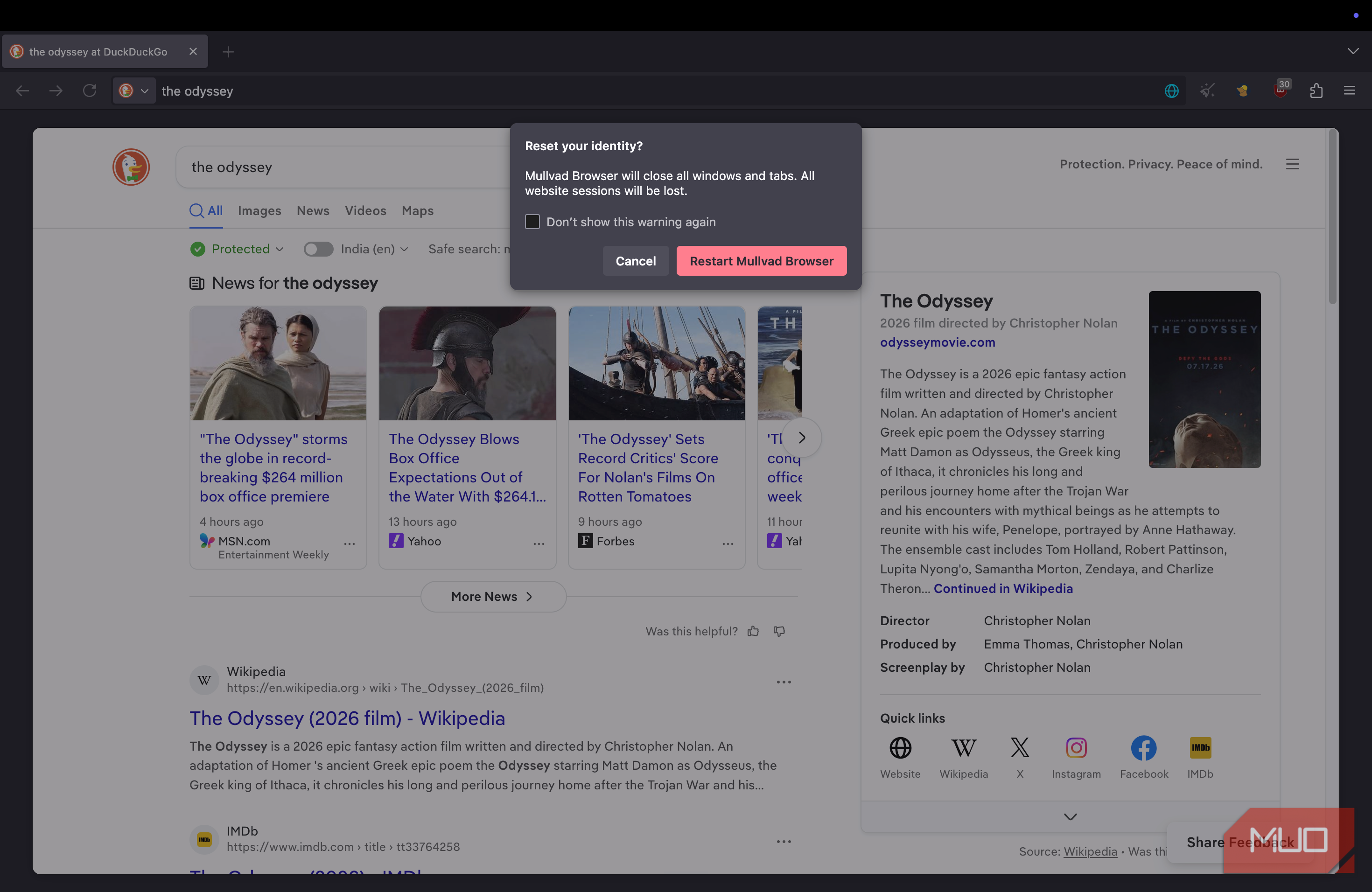Screen dimensions: 1372x892
Task: Switch to the News tab
Action: pyautogui.click(x=313, y=211)
